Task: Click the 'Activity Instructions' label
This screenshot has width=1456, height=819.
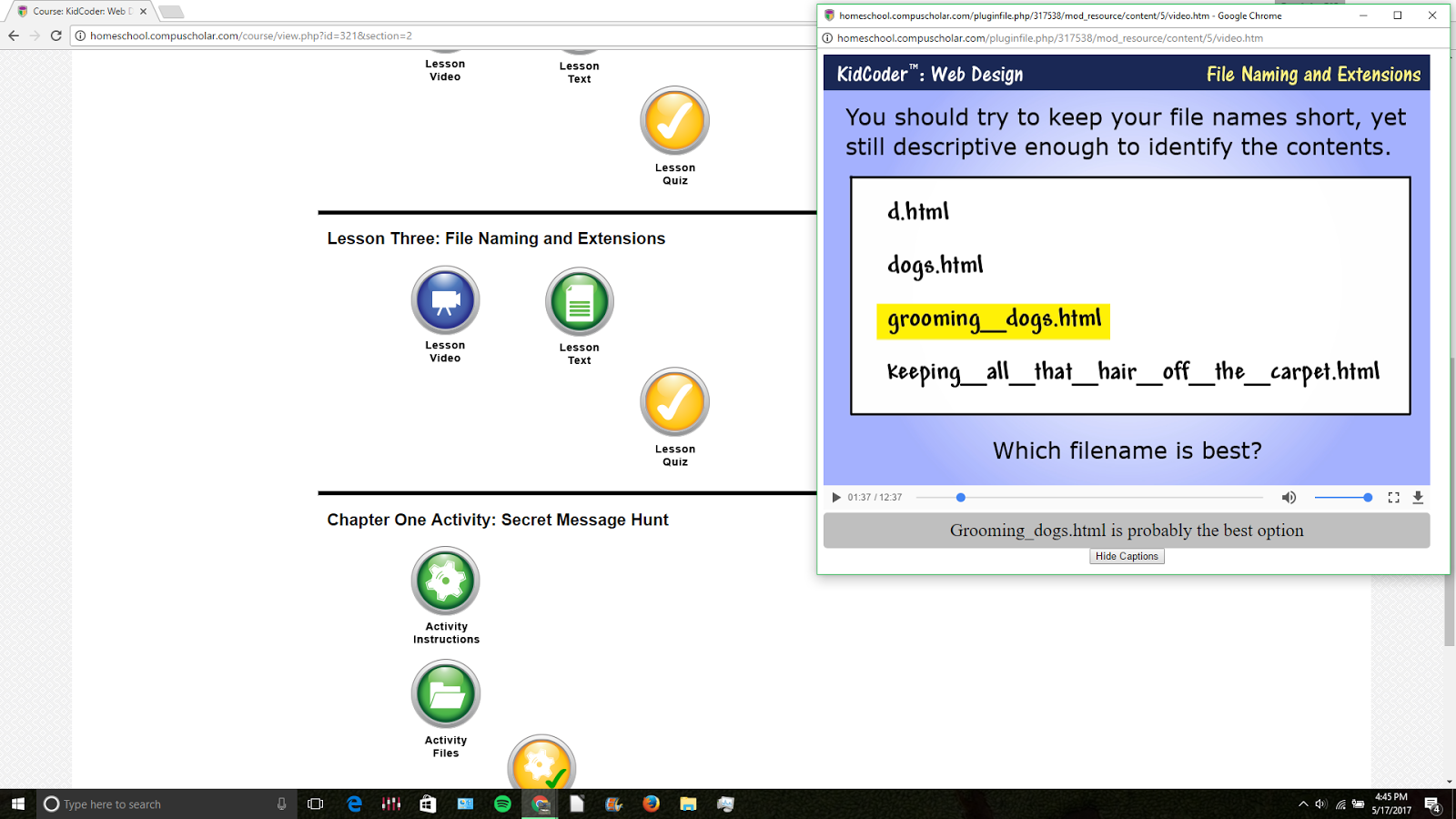Action: [x=446, y=632]
